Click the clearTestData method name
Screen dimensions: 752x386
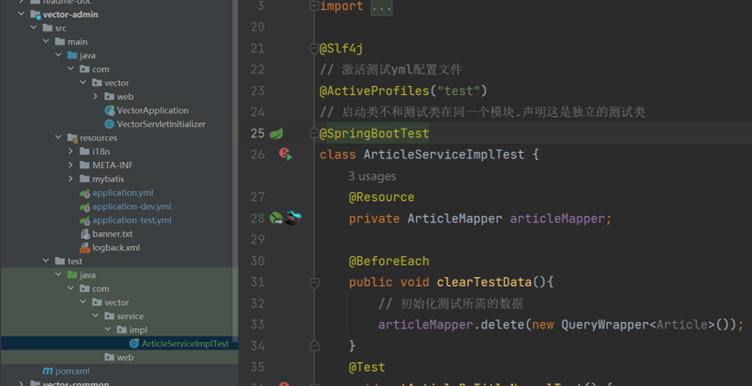[484, 282]
